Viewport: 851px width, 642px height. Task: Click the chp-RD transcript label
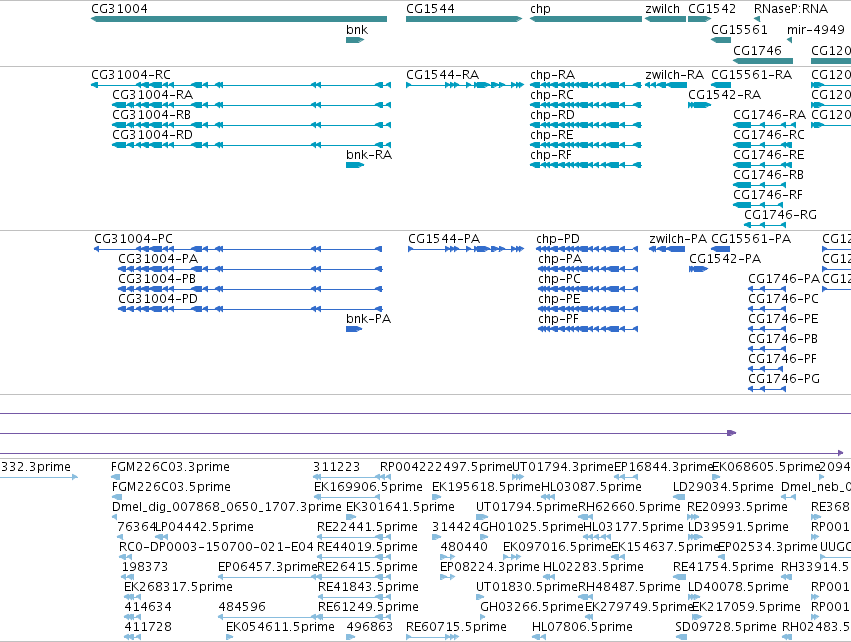pyautogui.click(x=552, y=115)
